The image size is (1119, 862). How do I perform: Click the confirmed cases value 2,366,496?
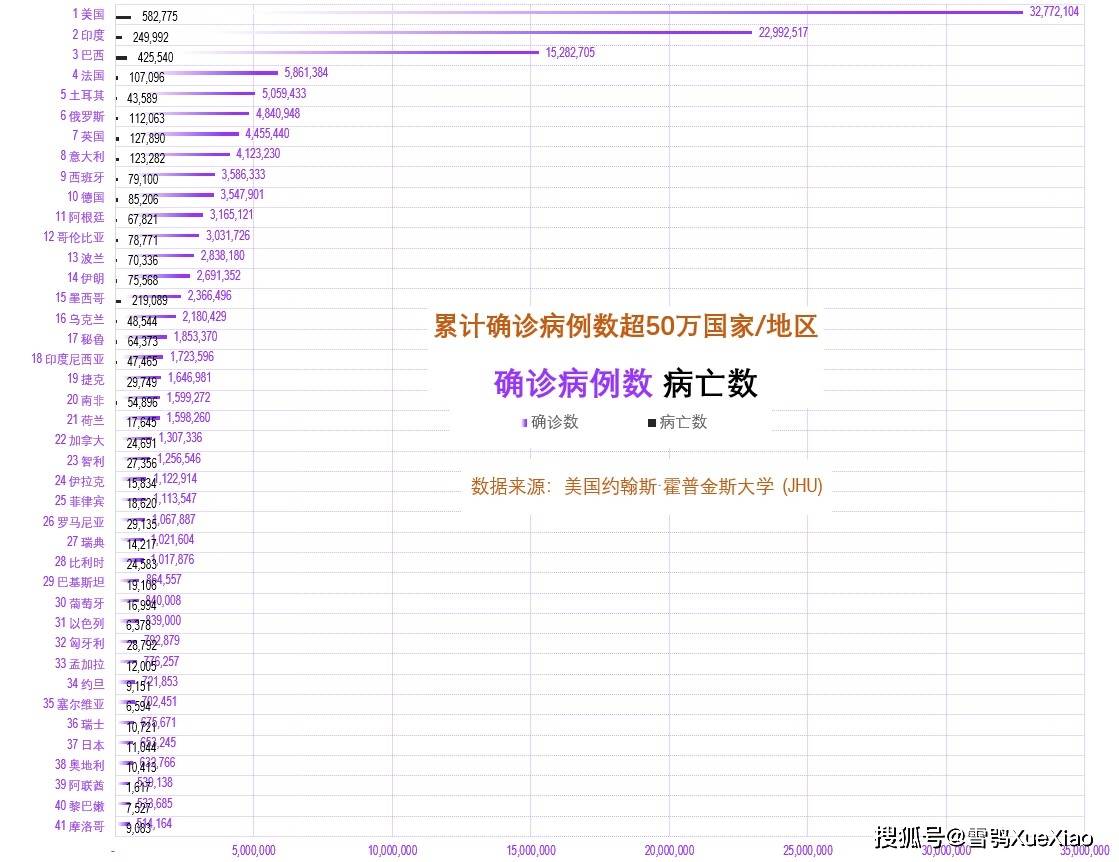(x=209, y=295)
